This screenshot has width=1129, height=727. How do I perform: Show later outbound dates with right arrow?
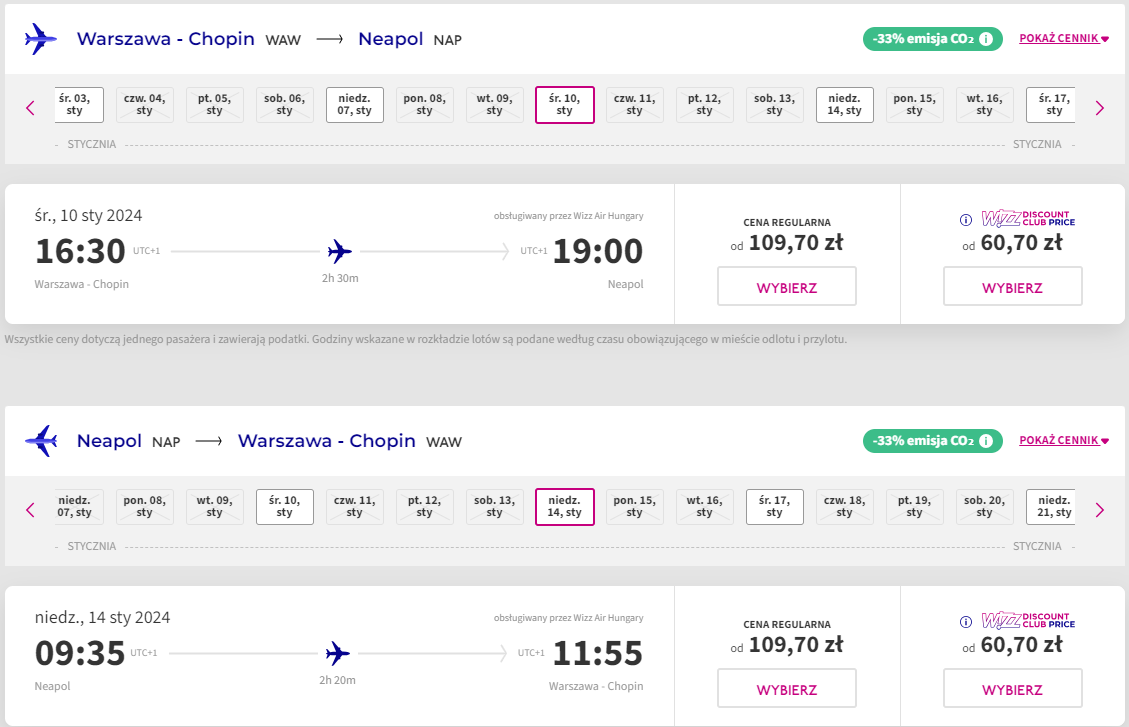click(1099, 108)
